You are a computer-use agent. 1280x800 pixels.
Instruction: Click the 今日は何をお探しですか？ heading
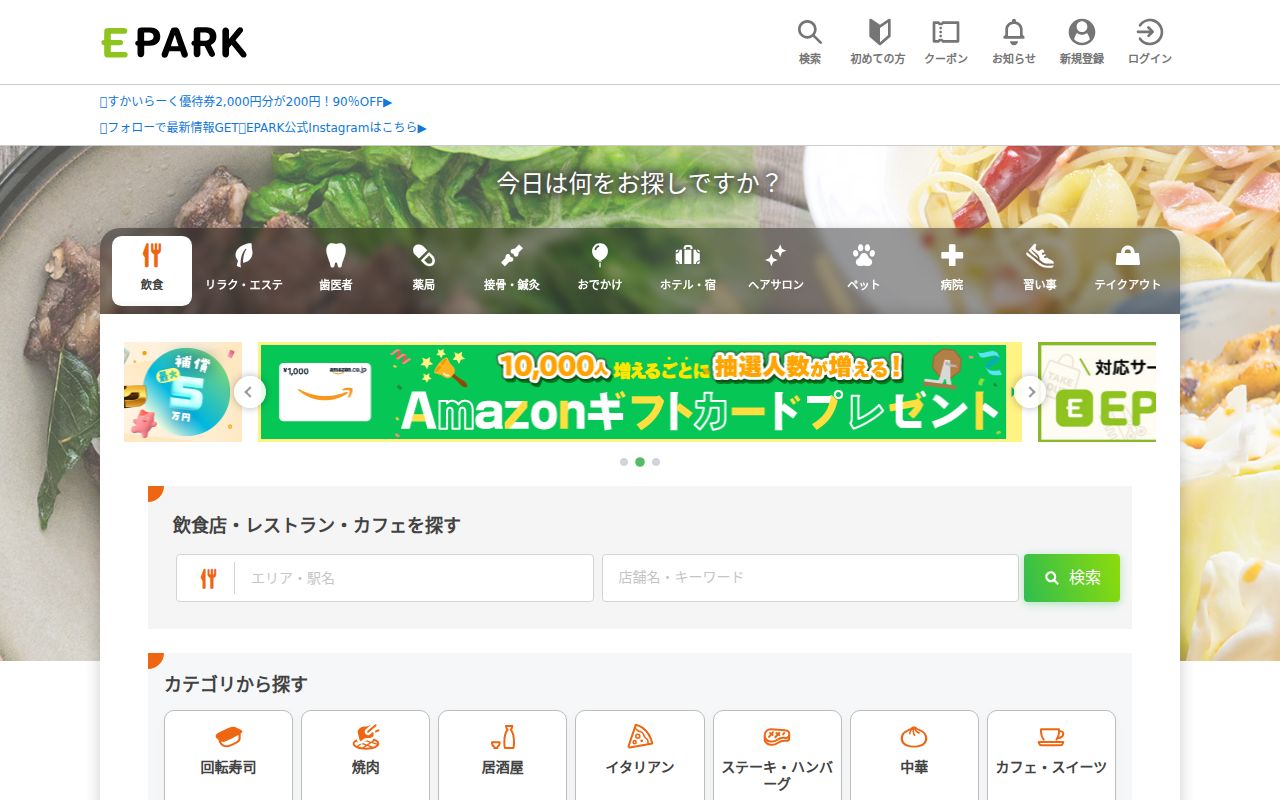[640, 184]
